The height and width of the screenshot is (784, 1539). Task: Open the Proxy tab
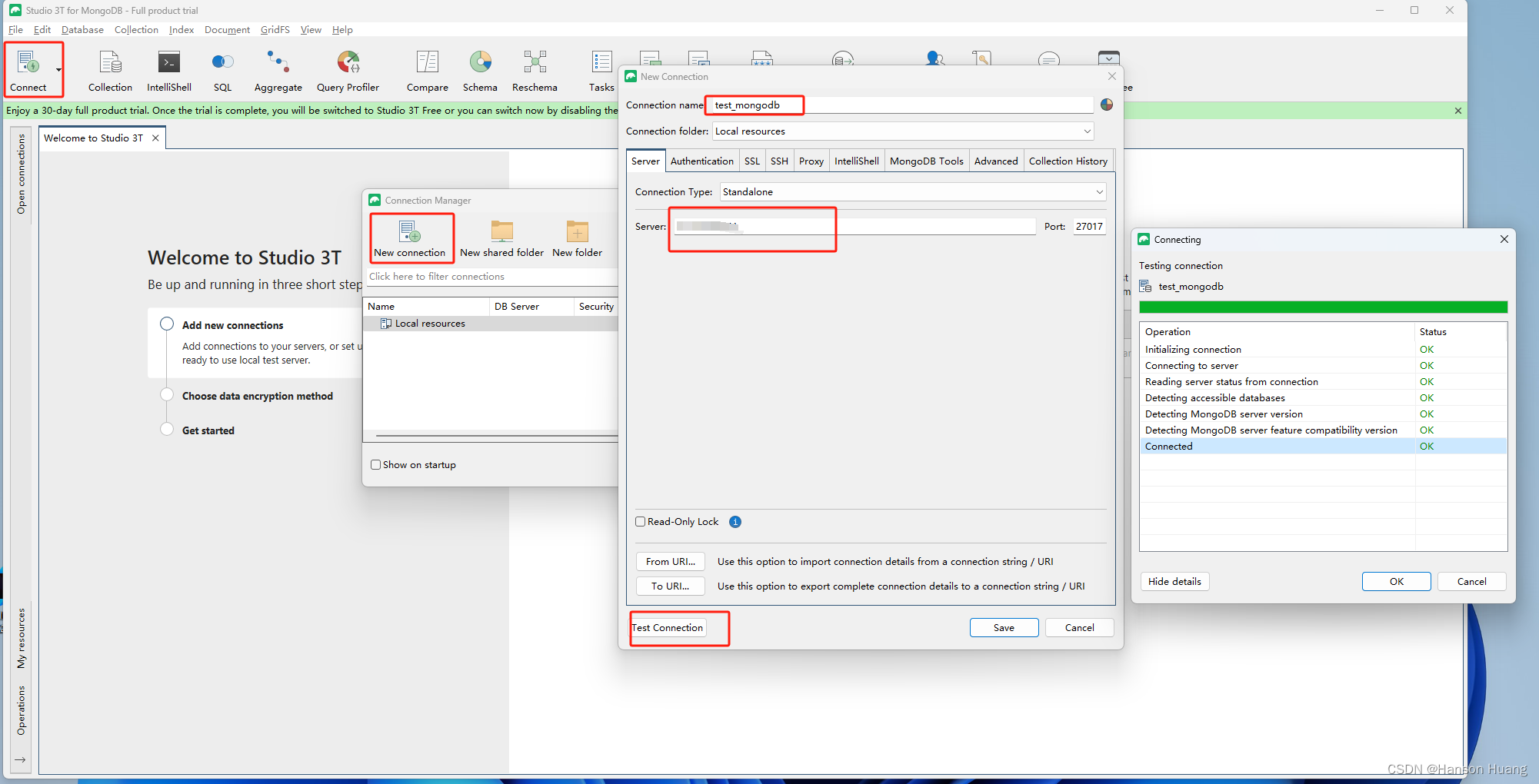coord(811,161)
